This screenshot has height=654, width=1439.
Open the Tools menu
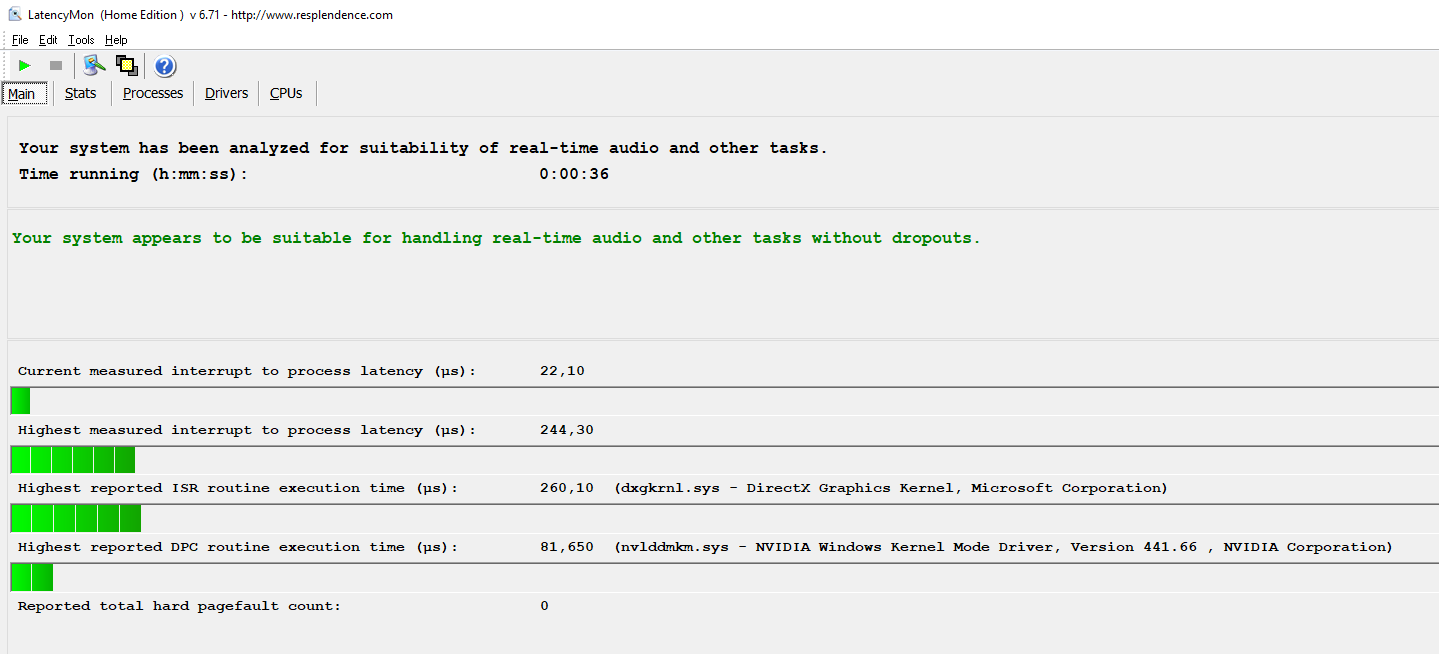(81, 40)
